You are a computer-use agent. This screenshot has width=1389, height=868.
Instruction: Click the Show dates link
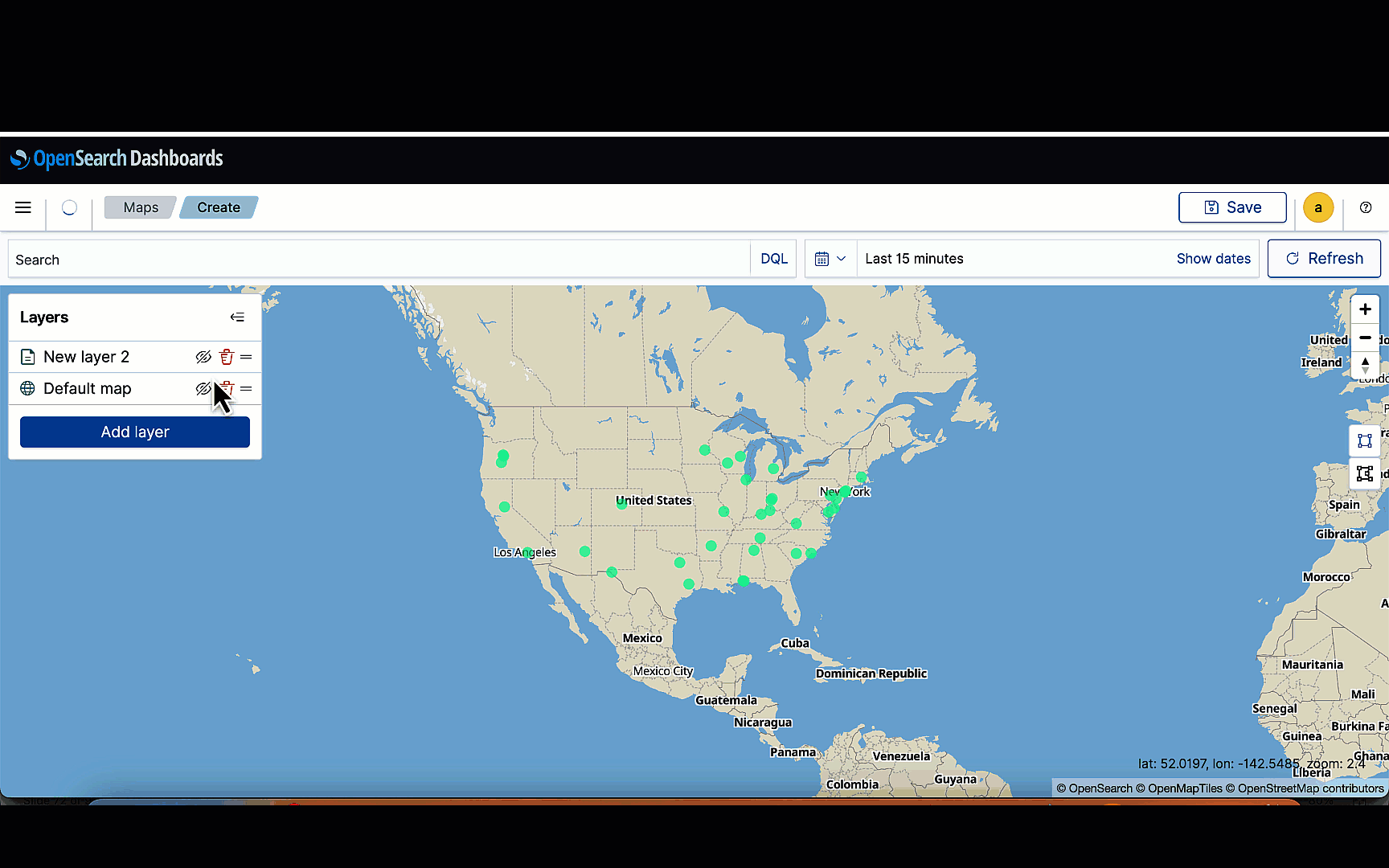pos(1213,259)
